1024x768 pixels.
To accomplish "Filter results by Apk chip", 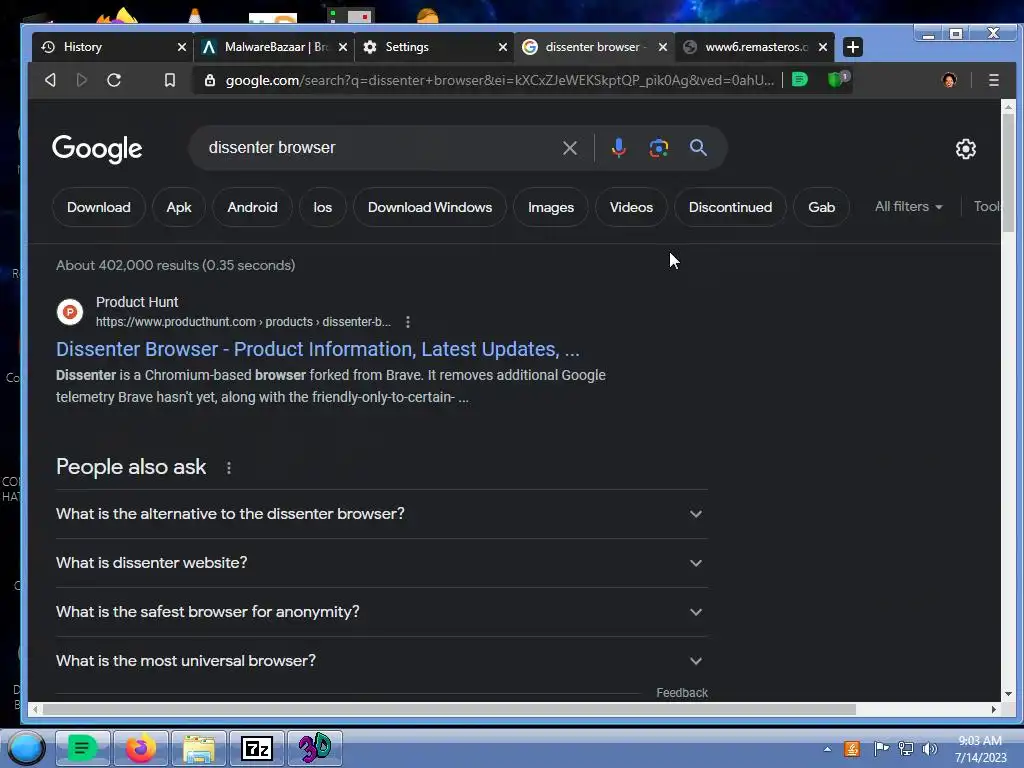I will coord(178,207).
